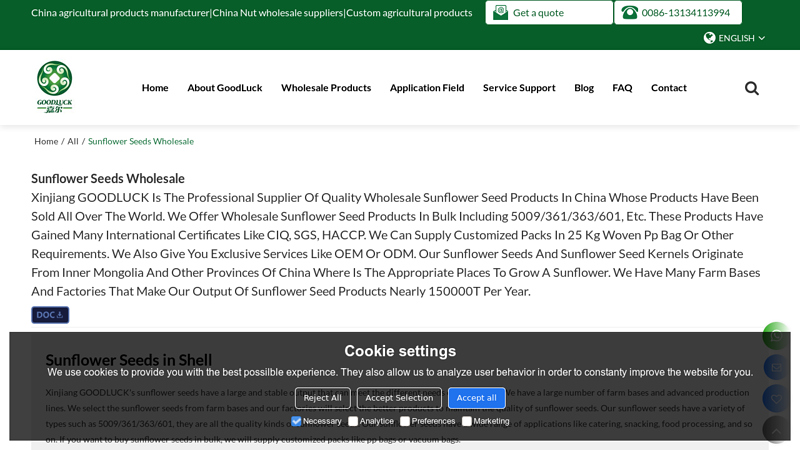Click the telephone icon beside the phone number
Screen dimensions: 800x450
(x=630, y=12)
